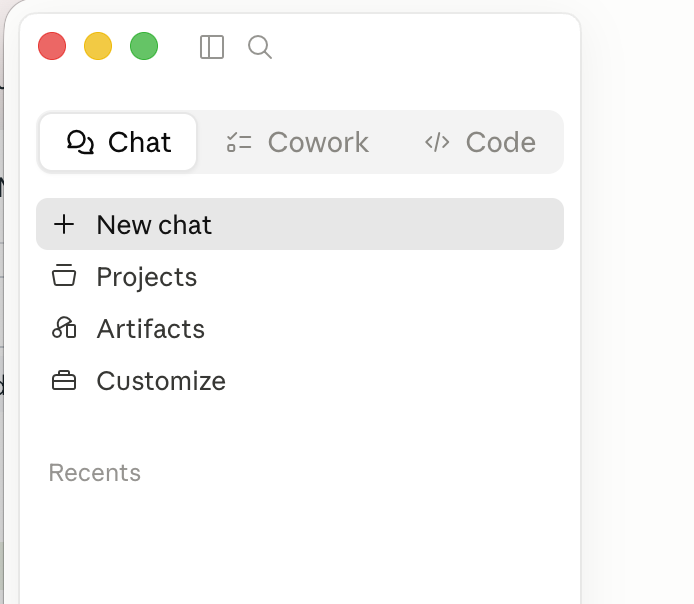Viewport: 694px width, 604px height.
Task: Click the Projects folder icon
Action: pyautogui.click(x=64, y=276)
